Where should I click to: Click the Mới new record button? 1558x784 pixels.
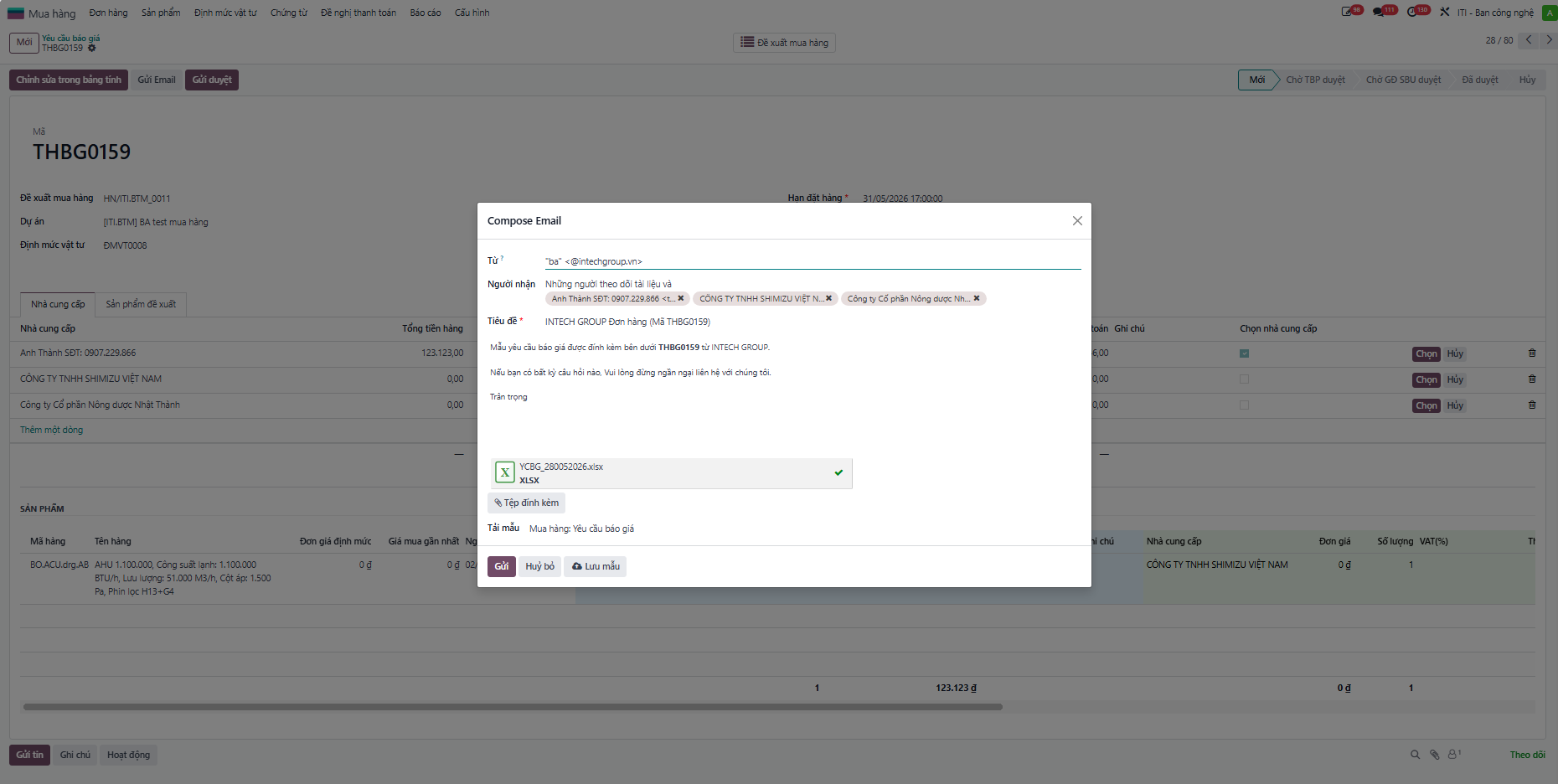coord(24,43)
